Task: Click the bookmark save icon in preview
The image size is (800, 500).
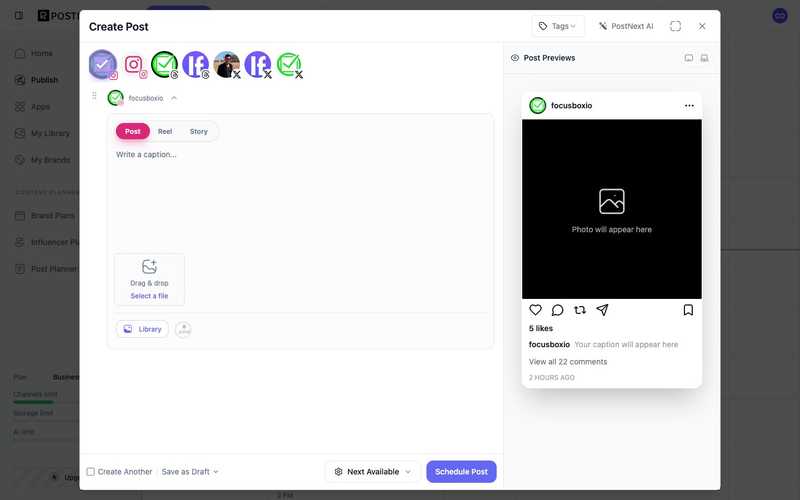Action: click(x=688, y=310)
